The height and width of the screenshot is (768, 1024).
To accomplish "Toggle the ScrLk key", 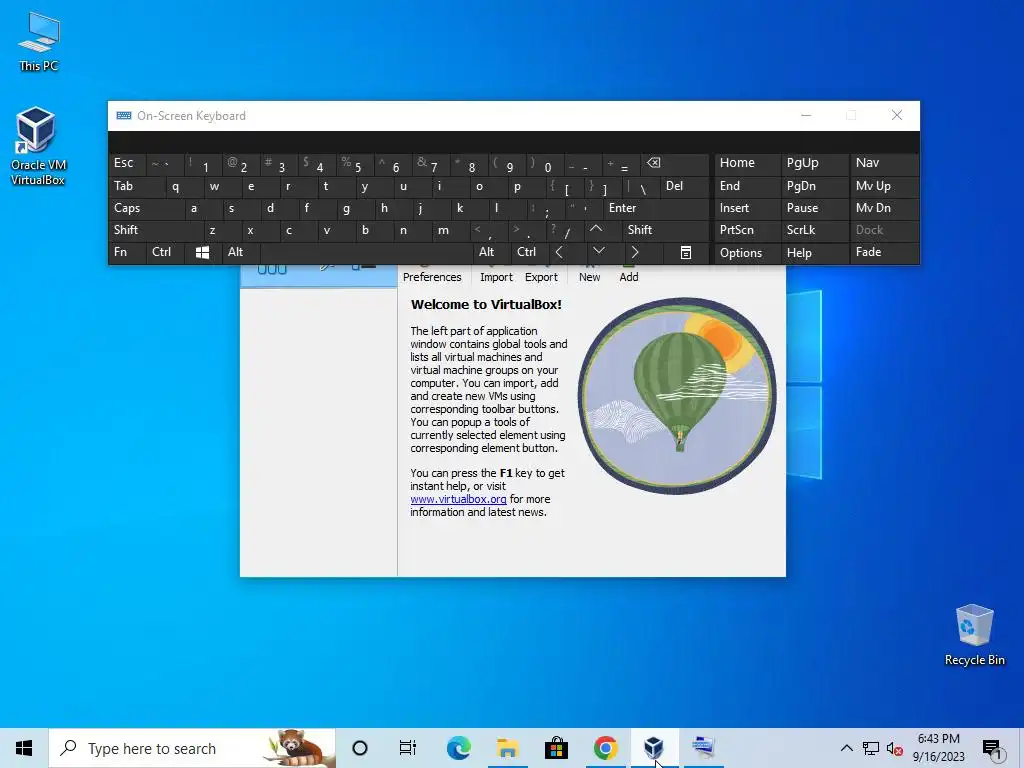I will tap(814, 230).
